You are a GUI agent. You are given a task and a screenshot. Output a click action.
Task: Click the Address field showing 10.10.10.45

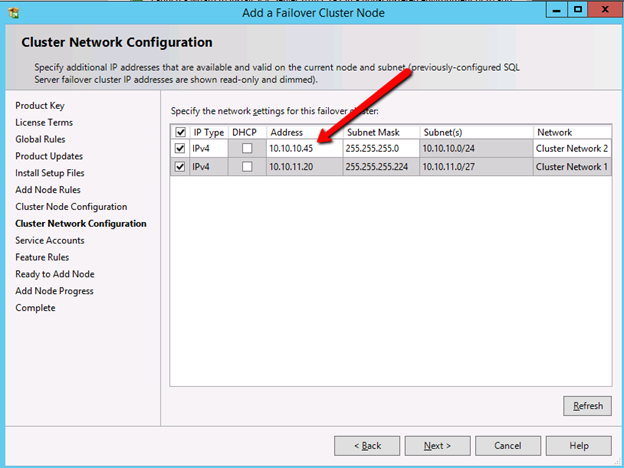pos(303,149)
